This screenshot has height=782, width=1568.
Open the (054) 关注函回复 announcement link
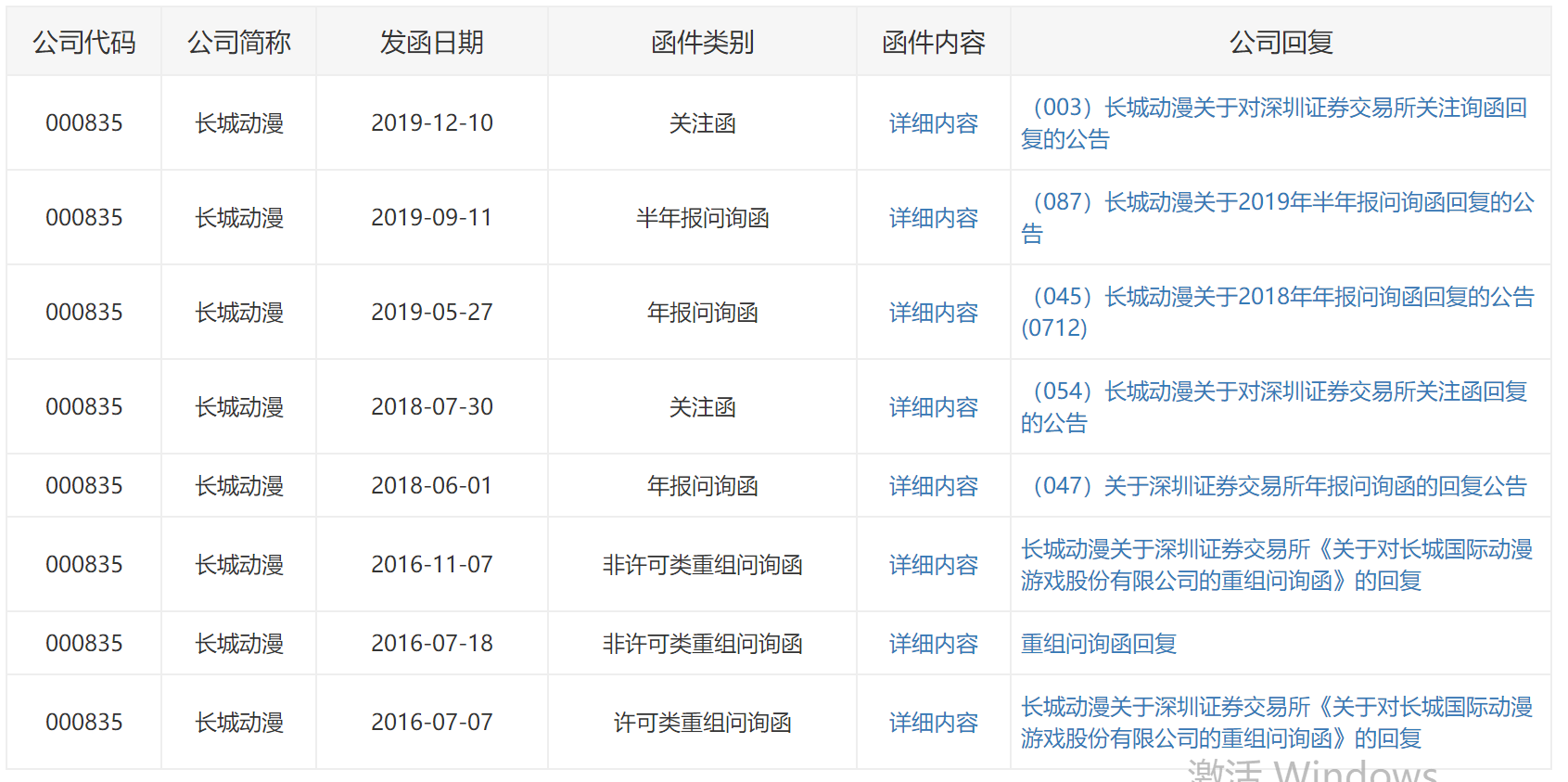click(x=1274, y=407)
